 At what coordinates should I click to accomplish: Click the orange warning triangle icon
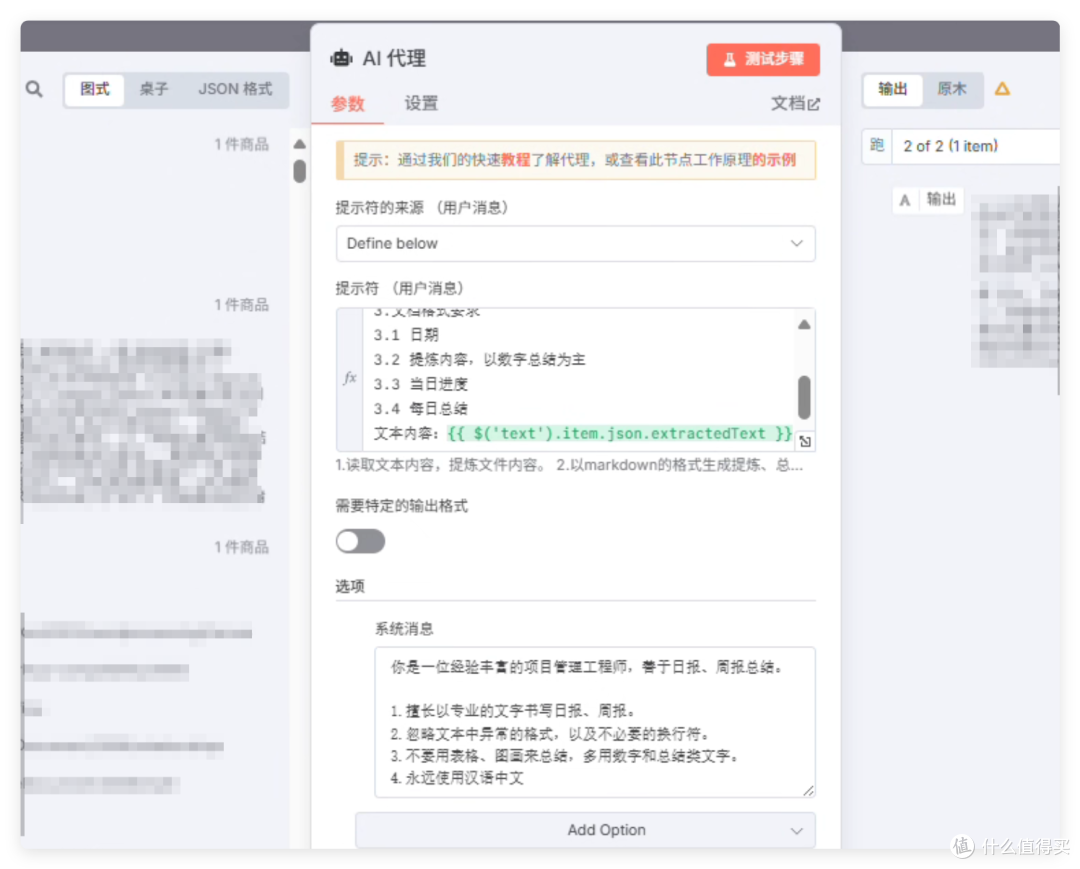(1002, 89)
